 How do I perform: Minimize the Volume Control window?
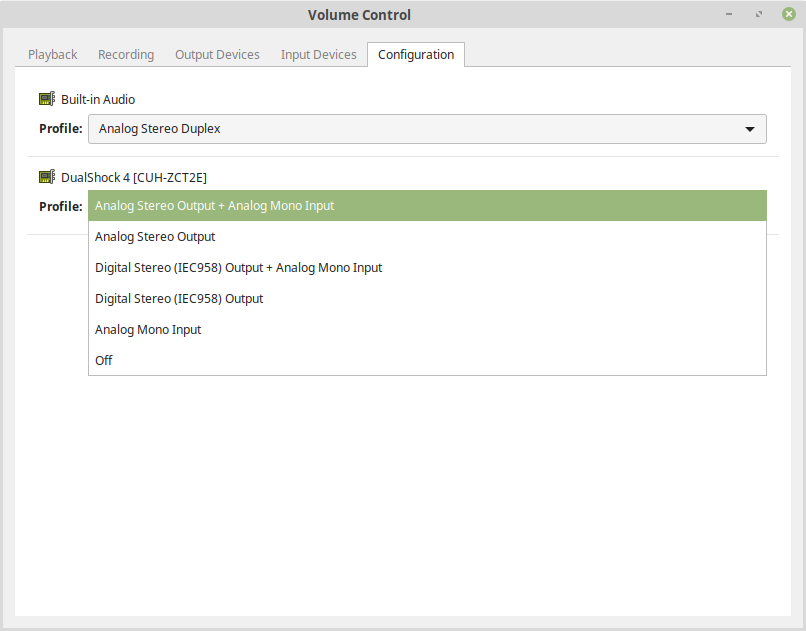point(729,14)
